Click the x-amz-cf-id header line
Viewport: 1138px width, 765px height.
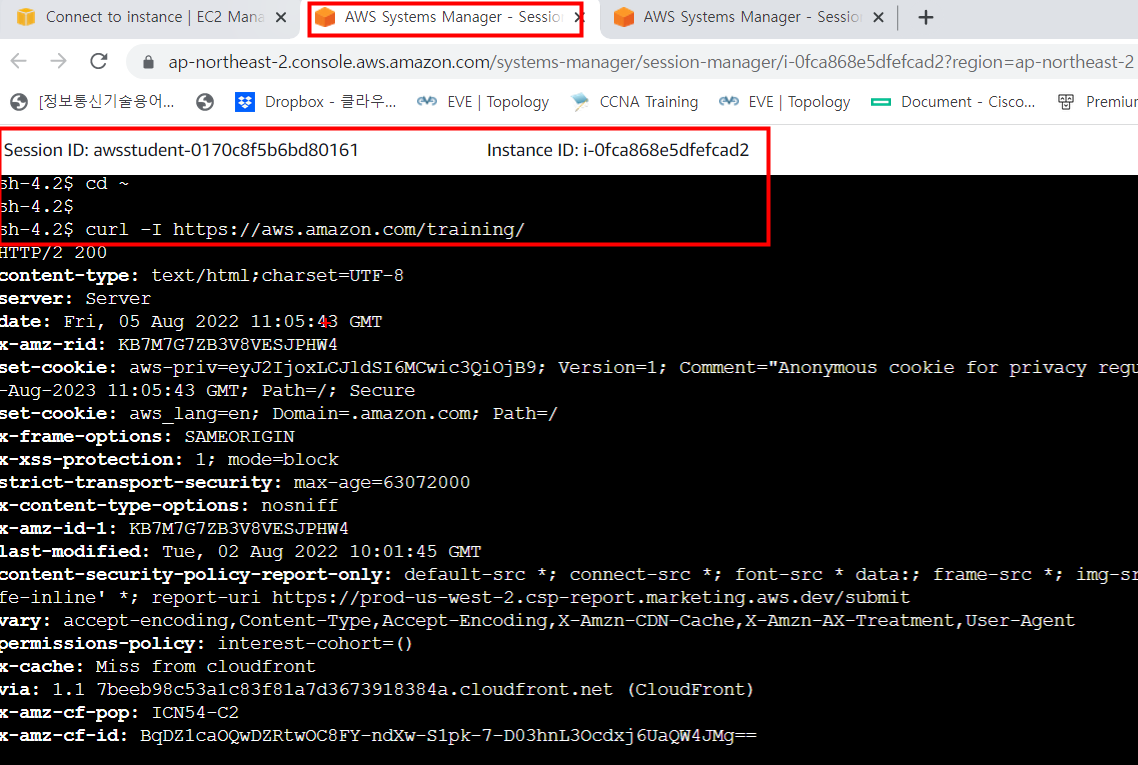(x=378, y=736)
